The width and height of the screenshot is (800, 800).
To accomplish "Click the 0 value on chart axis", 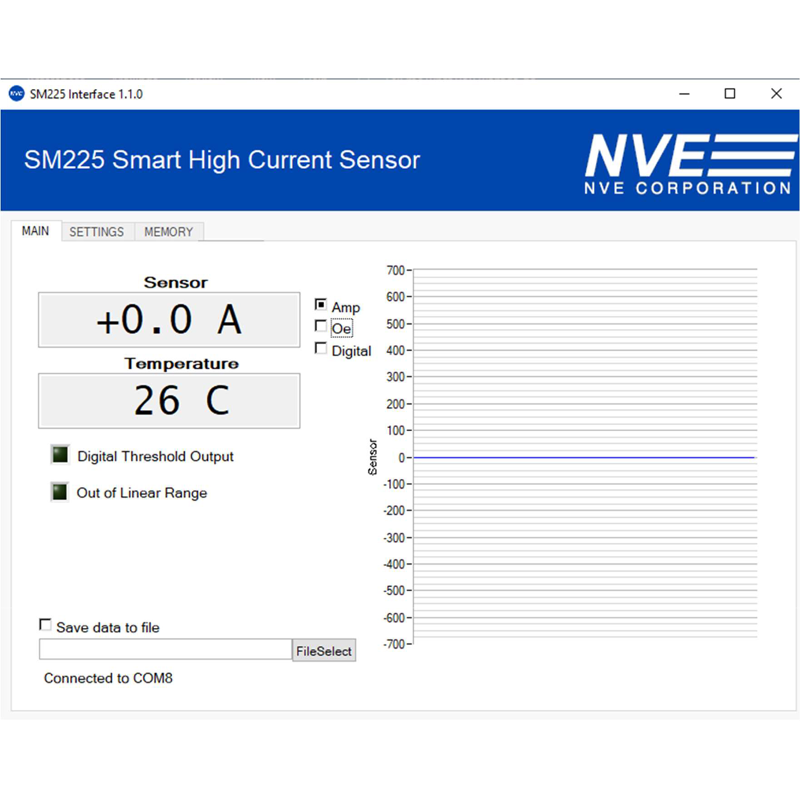I will tap(402, 458).
